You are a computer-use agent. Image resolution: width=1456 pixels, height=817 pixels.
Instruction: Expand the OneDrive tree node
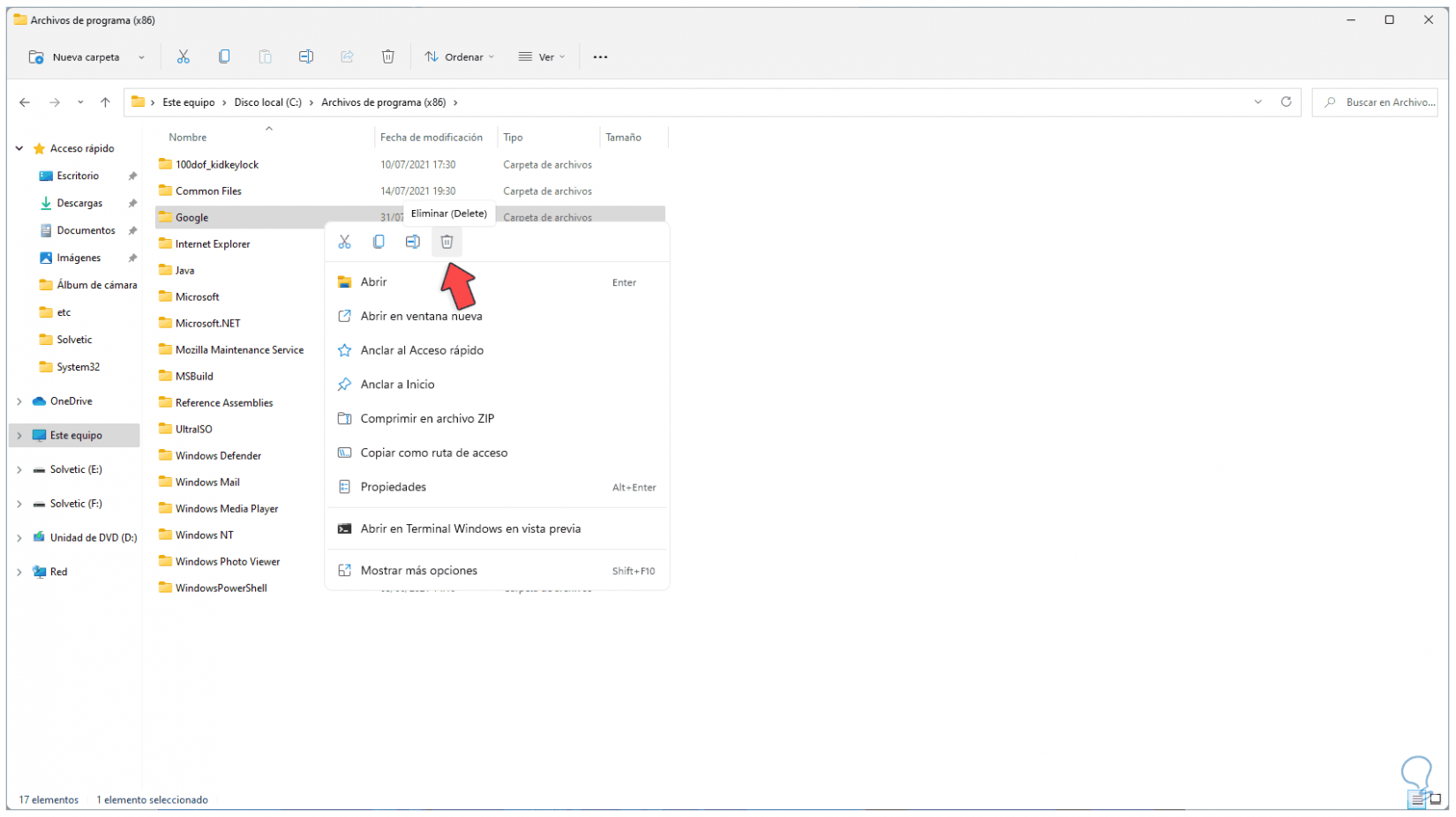click(x=19, y=401)
